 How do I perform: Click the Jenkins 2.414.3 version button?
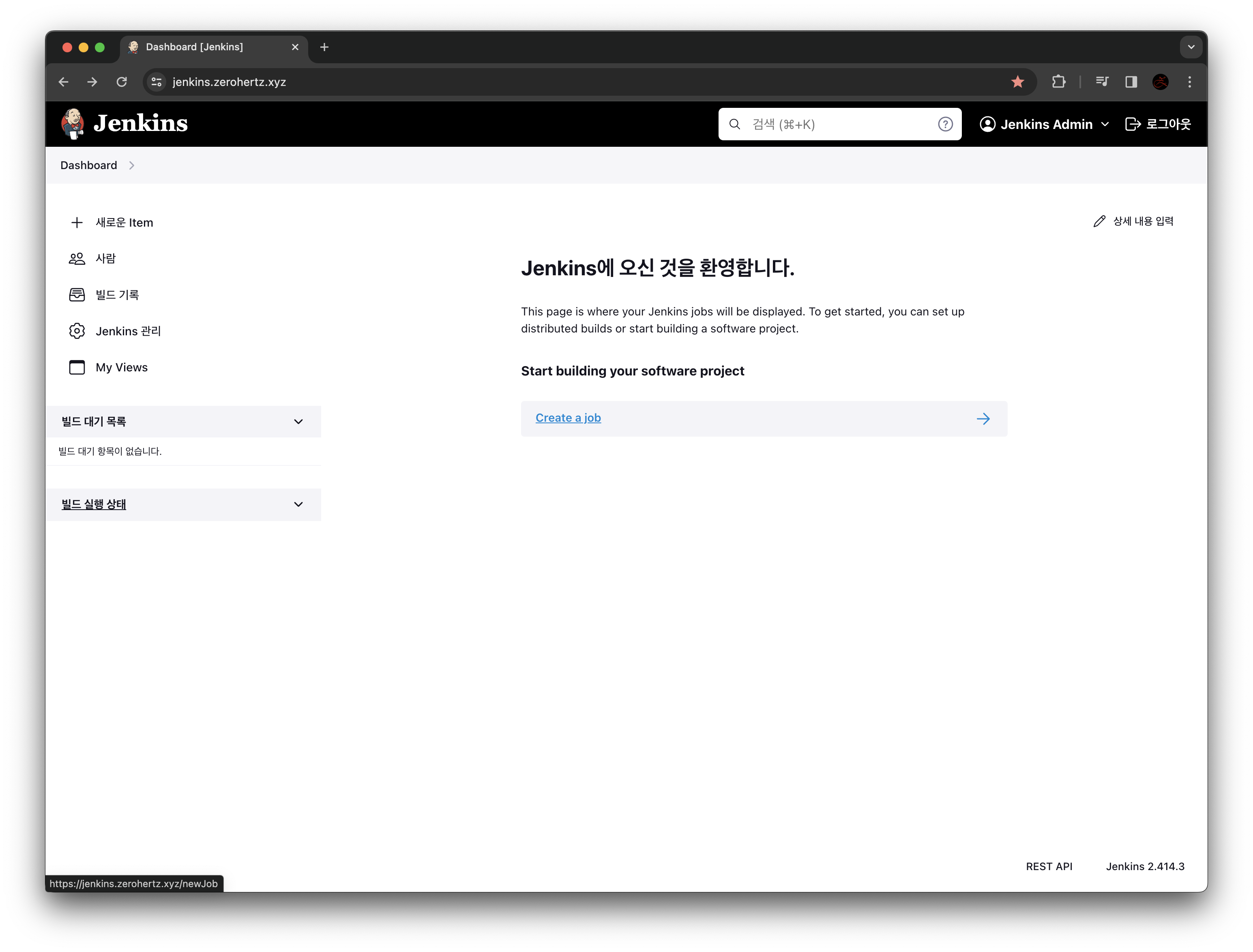(x=1144, y=866)
